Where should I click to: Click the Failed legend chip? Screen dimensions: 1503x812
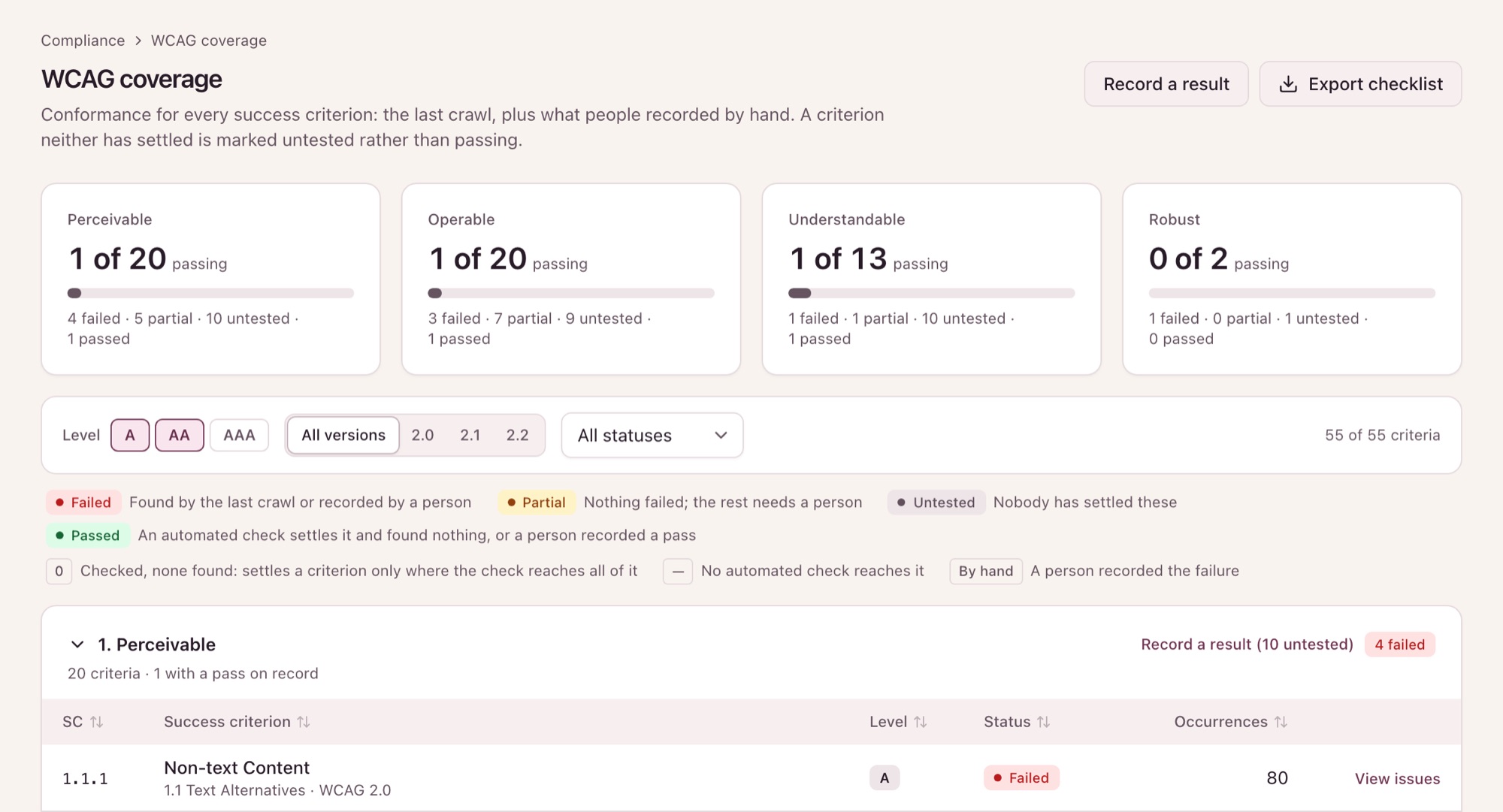coord(83,503)
